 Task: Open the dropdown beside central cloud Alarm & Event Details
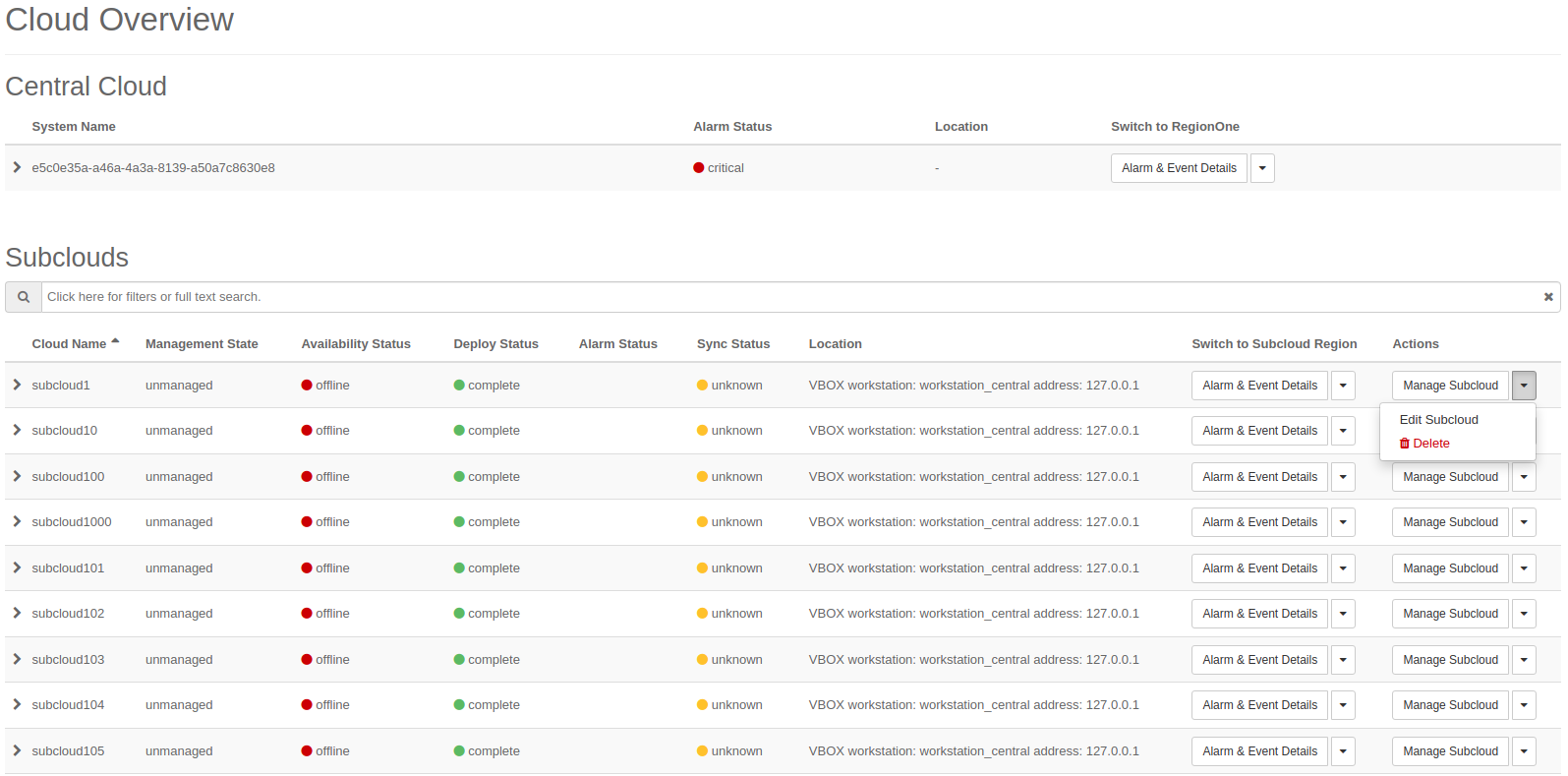point(1262,168)
